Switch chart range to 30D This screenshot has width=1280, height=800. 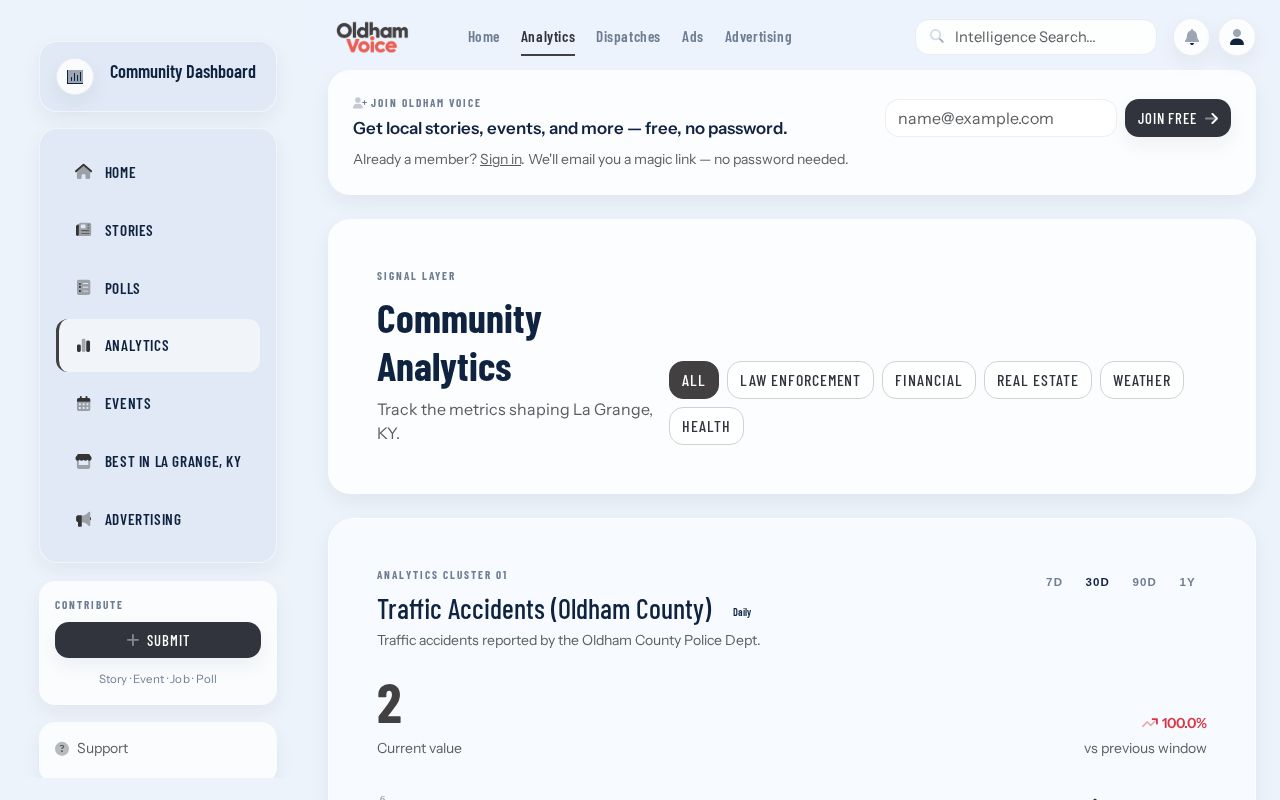(1097, 582)
